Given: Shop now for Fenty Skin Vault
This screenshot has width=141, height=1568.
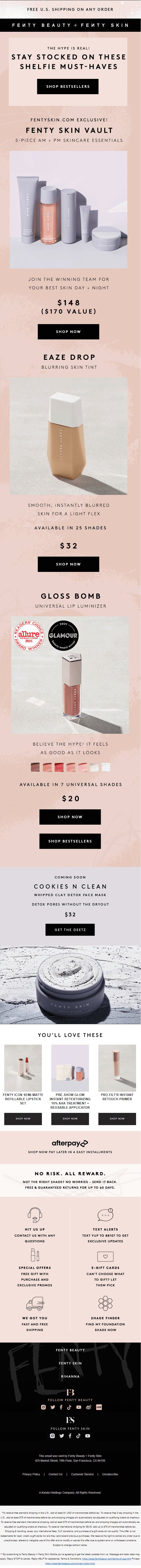Looking at the screenshot, I should click(x=68, y=332).
